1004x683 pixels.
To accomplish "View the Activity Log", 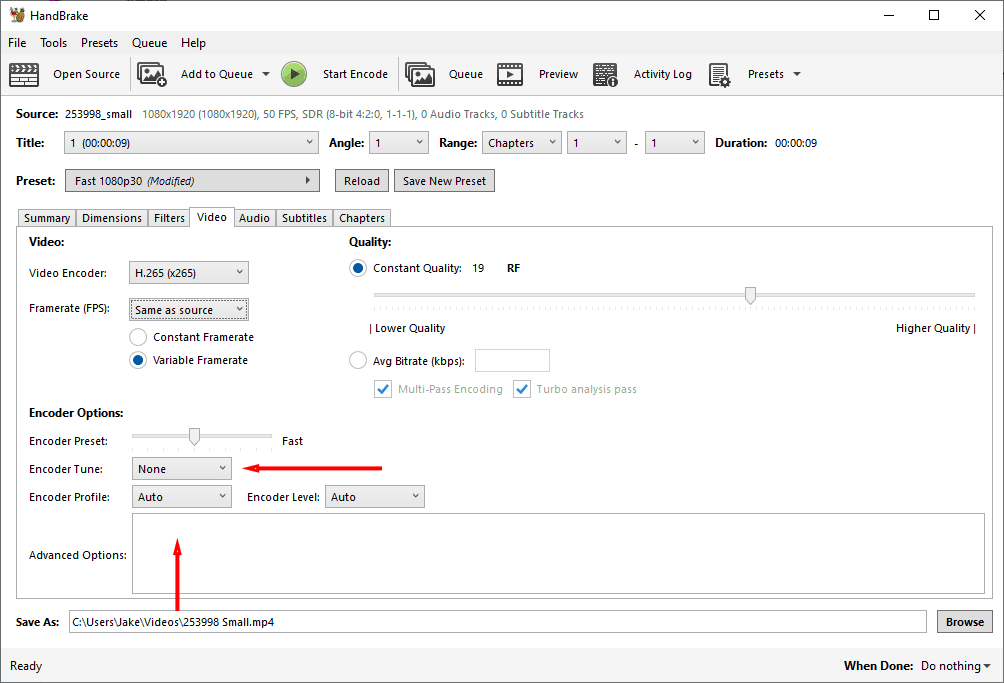I will (x=607, y=74).
